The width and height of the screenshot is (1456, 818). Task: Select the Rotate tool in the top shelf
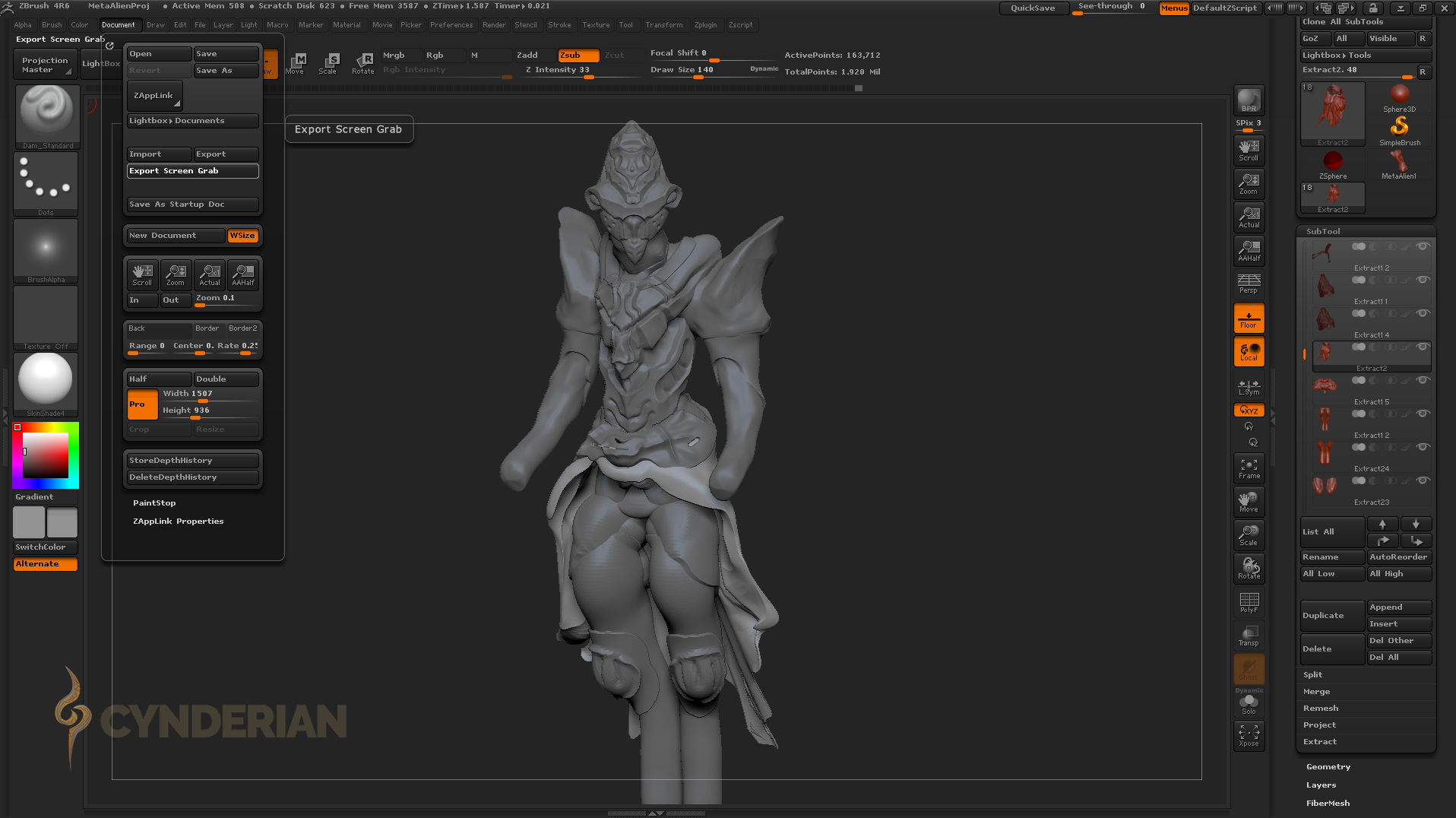[x=362, y=63]
